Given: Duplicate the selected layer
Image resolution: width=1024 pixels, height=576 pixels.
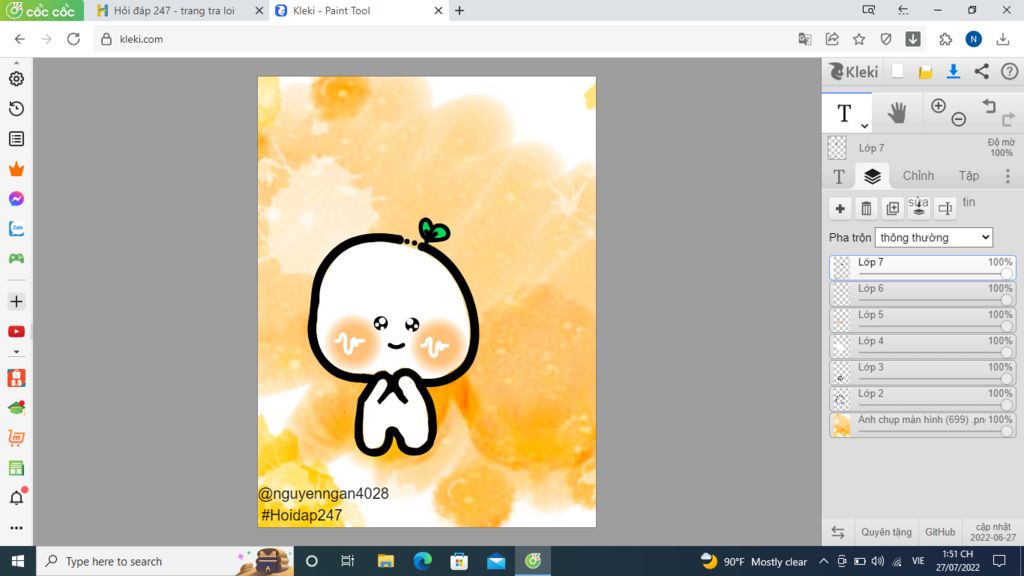Looking at the screenshot, I should click(x=892, y=208).
